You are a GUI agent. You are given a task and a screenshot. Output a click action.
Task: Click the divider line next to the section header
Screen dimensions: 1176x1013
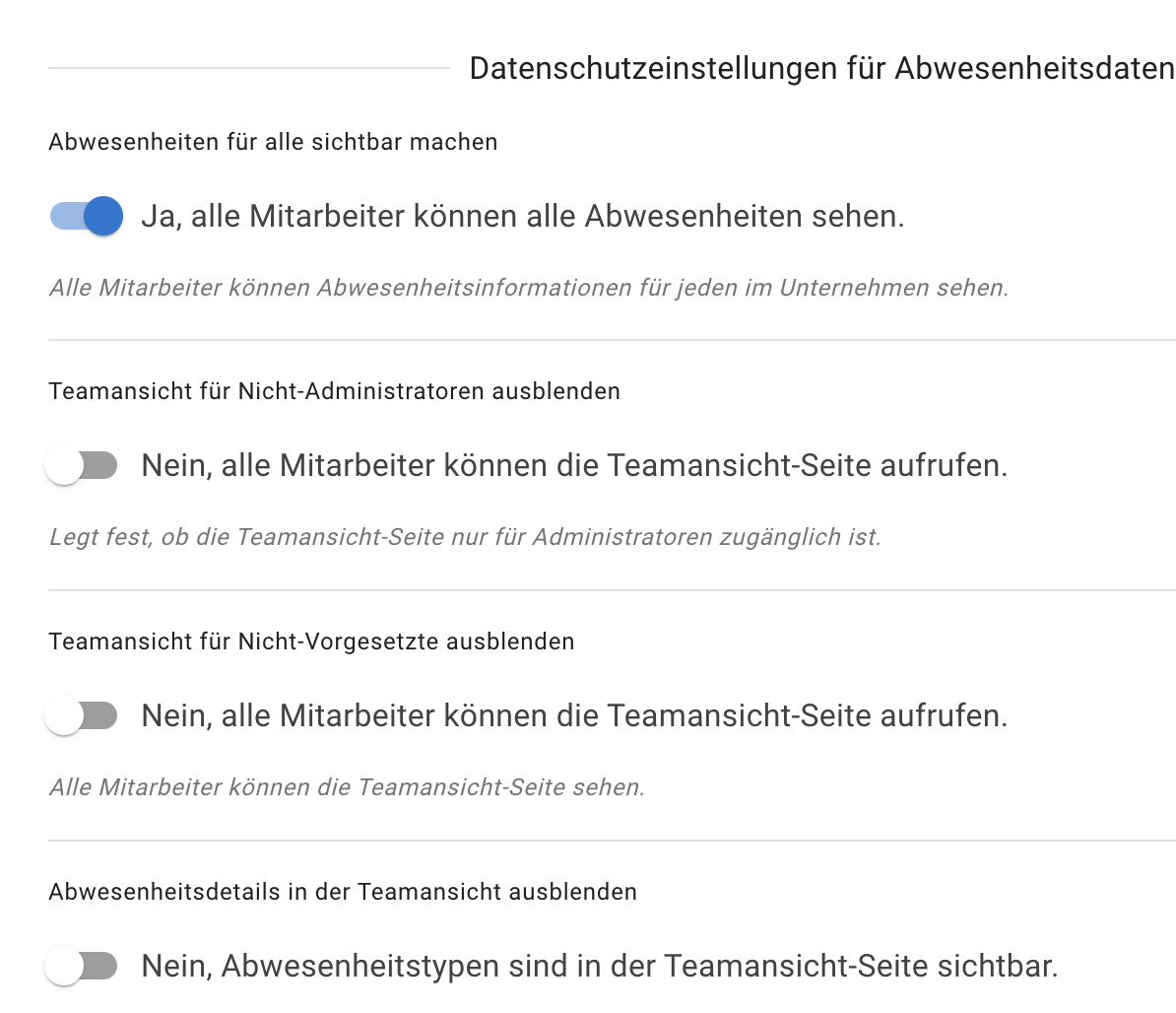click(246, 69)
